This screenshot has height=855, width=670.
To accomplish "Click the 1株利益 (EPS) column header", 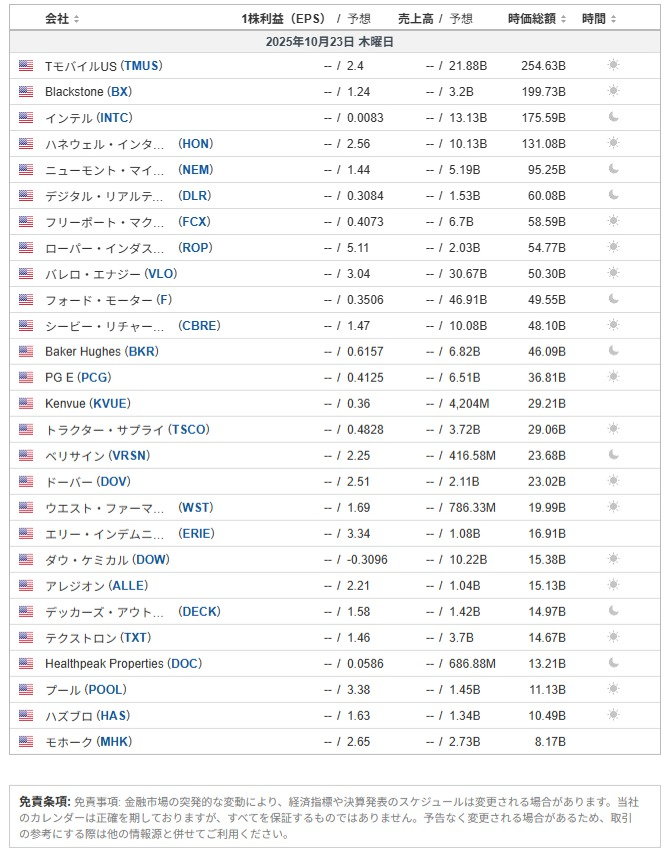I will click(284, 19).
